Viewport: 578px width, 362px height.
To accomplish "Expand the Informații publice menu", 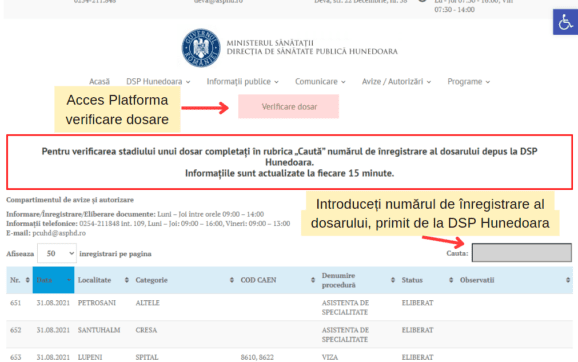I will [243, 81].
